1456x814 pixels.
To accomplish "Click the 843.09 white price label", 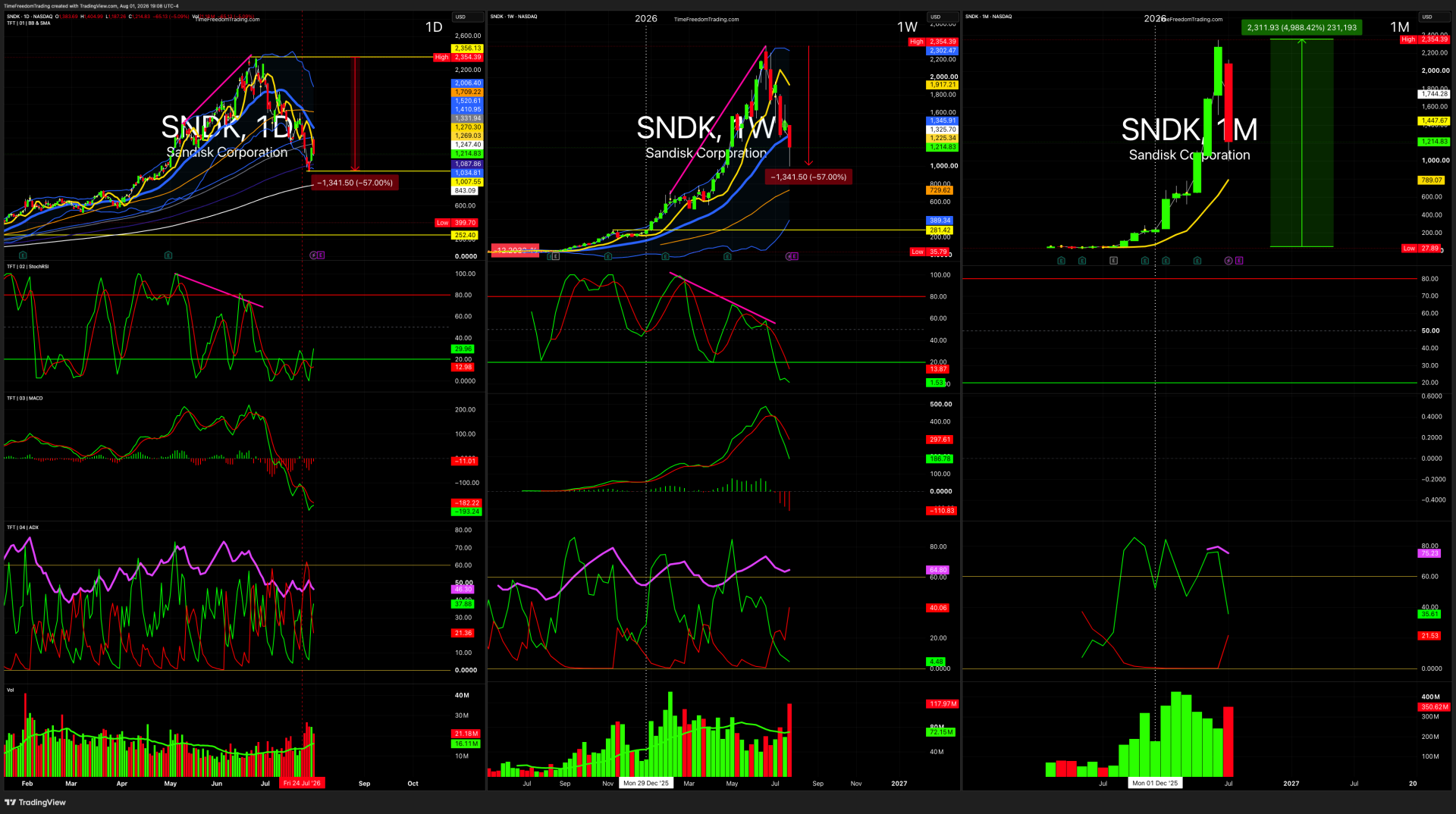I will click(x=466, y=191).
